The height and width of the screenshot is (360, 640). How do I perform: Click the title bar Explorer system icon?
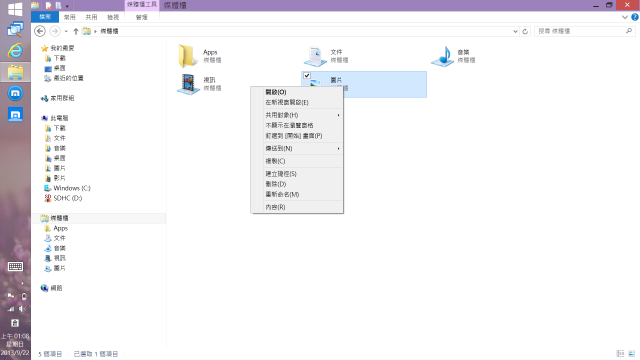click(35, 5)
